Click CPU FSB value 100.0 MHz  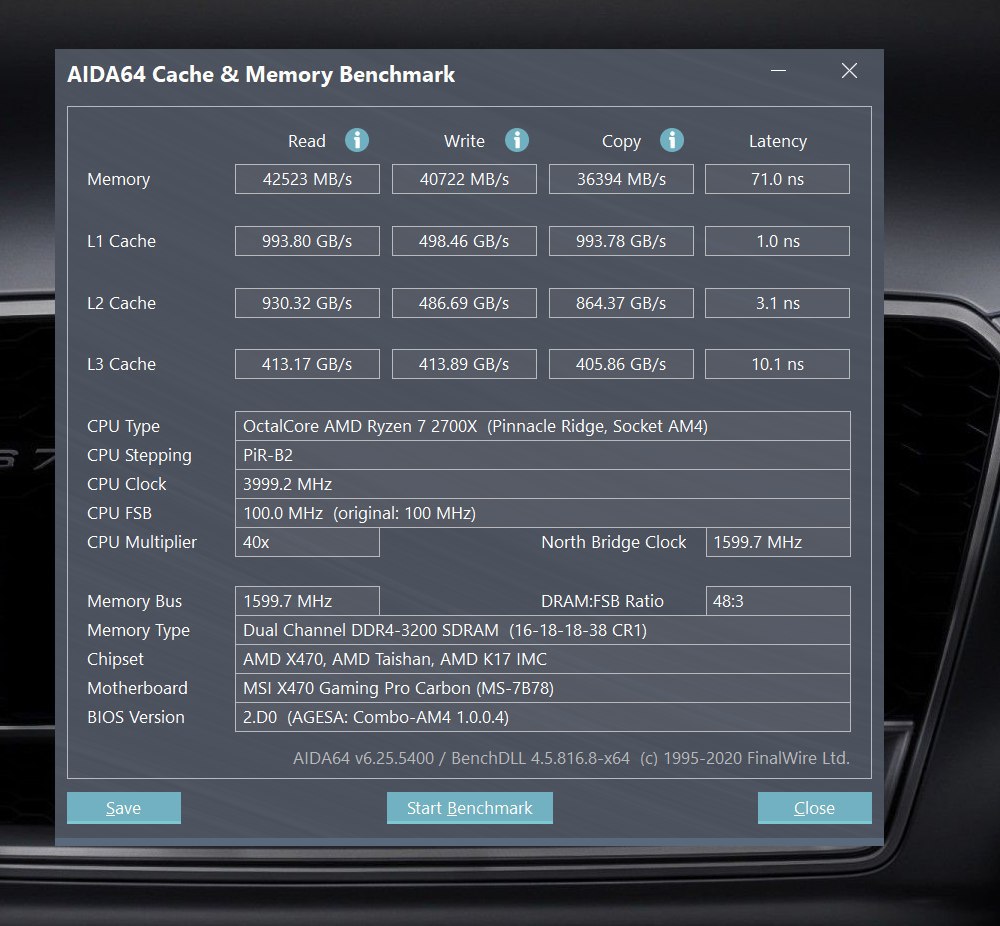[543, 513]
